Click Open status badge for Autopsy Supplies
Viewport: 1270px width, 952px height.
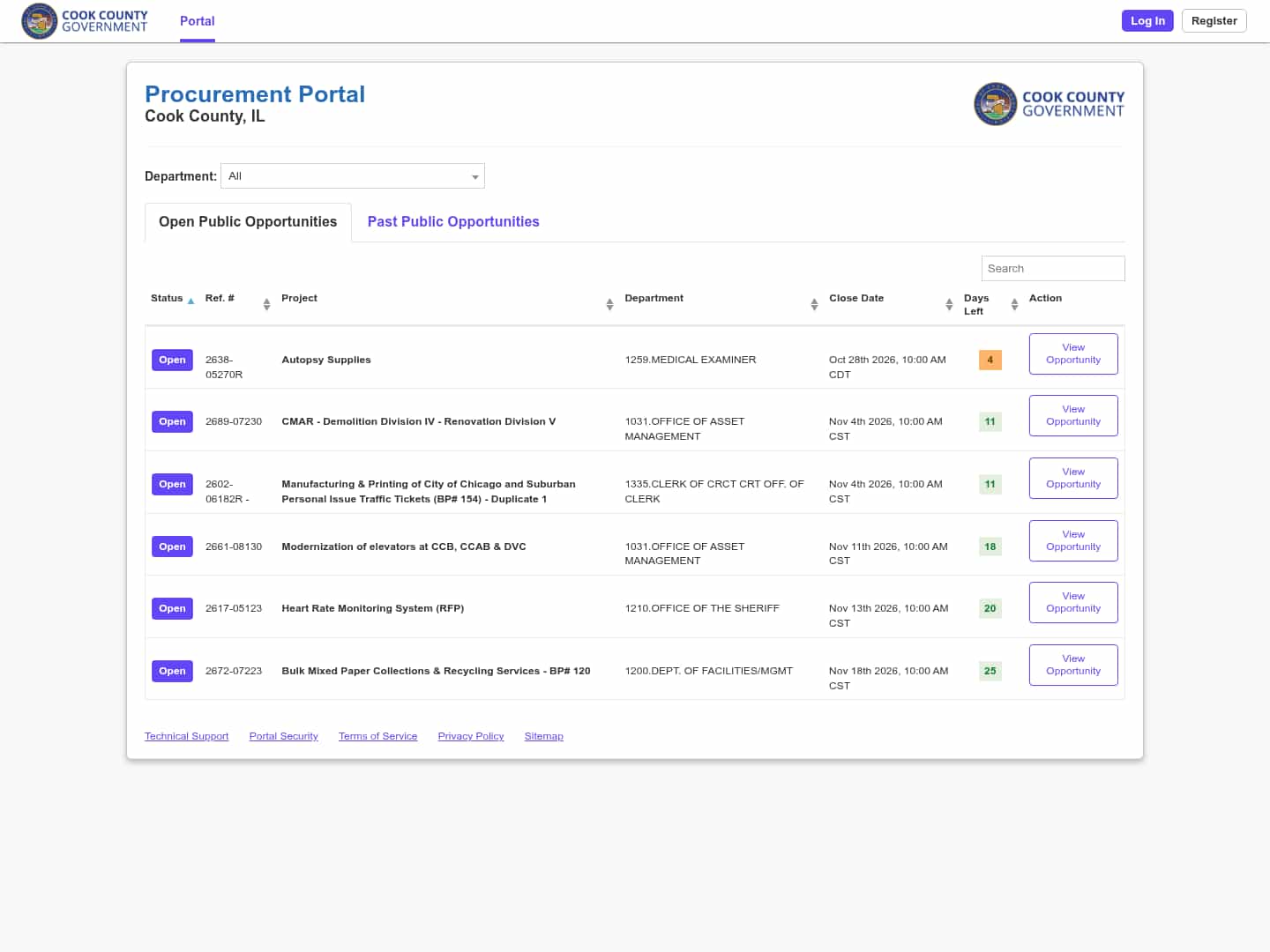point(172,360)
